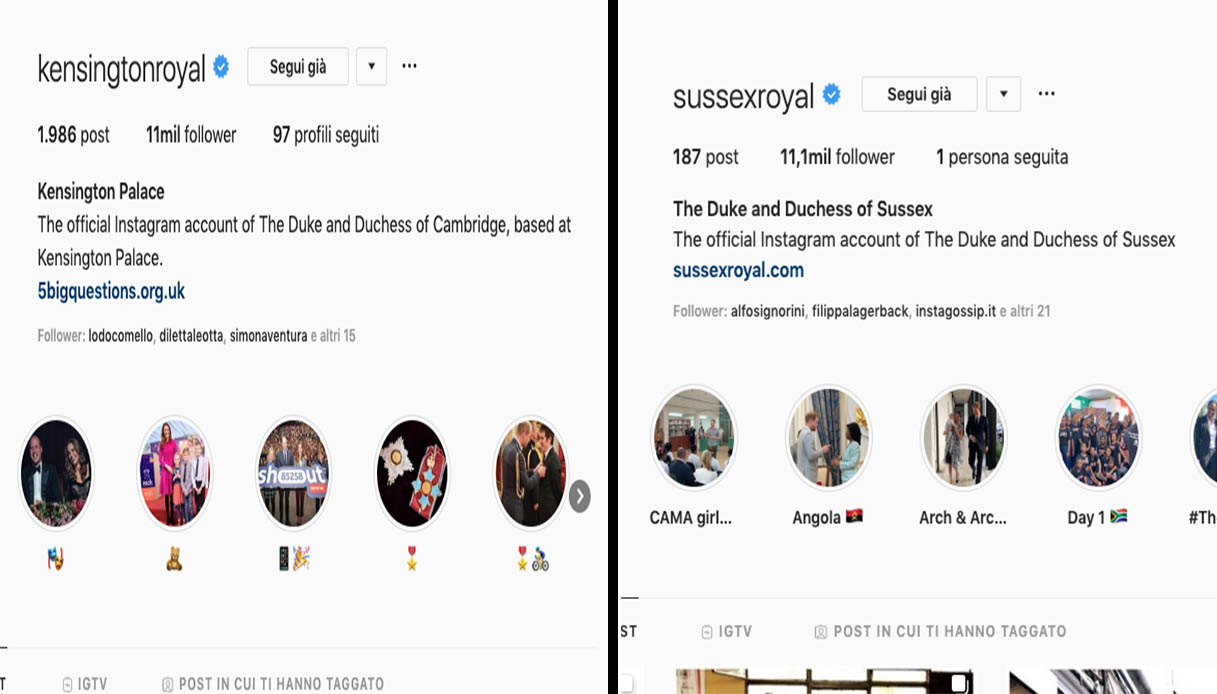The width and height of the screenshot is (1217, 694).
Task: Open the CAMA girl highlight circle
Action: [694, 439]
